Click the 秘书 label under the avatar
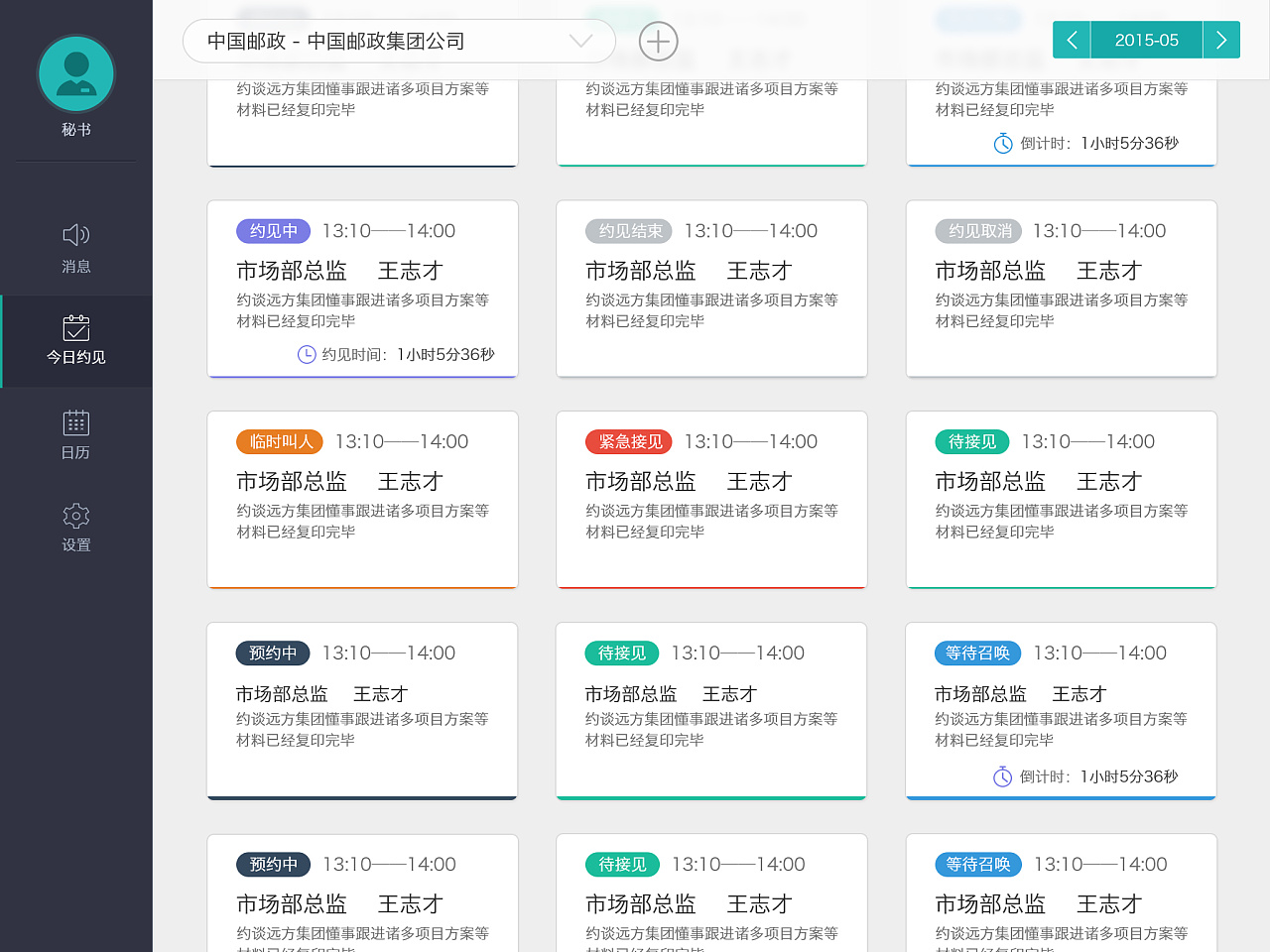The height and width of the screenshot is (952, 1270). coord(76,130)
